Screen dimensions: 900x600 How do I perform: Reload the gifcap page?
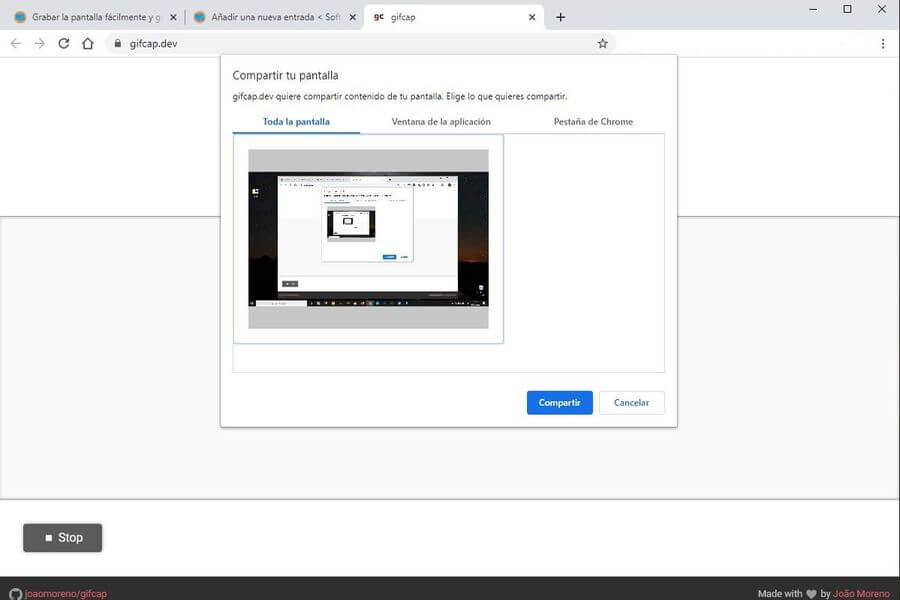click(x=64, y=44)
